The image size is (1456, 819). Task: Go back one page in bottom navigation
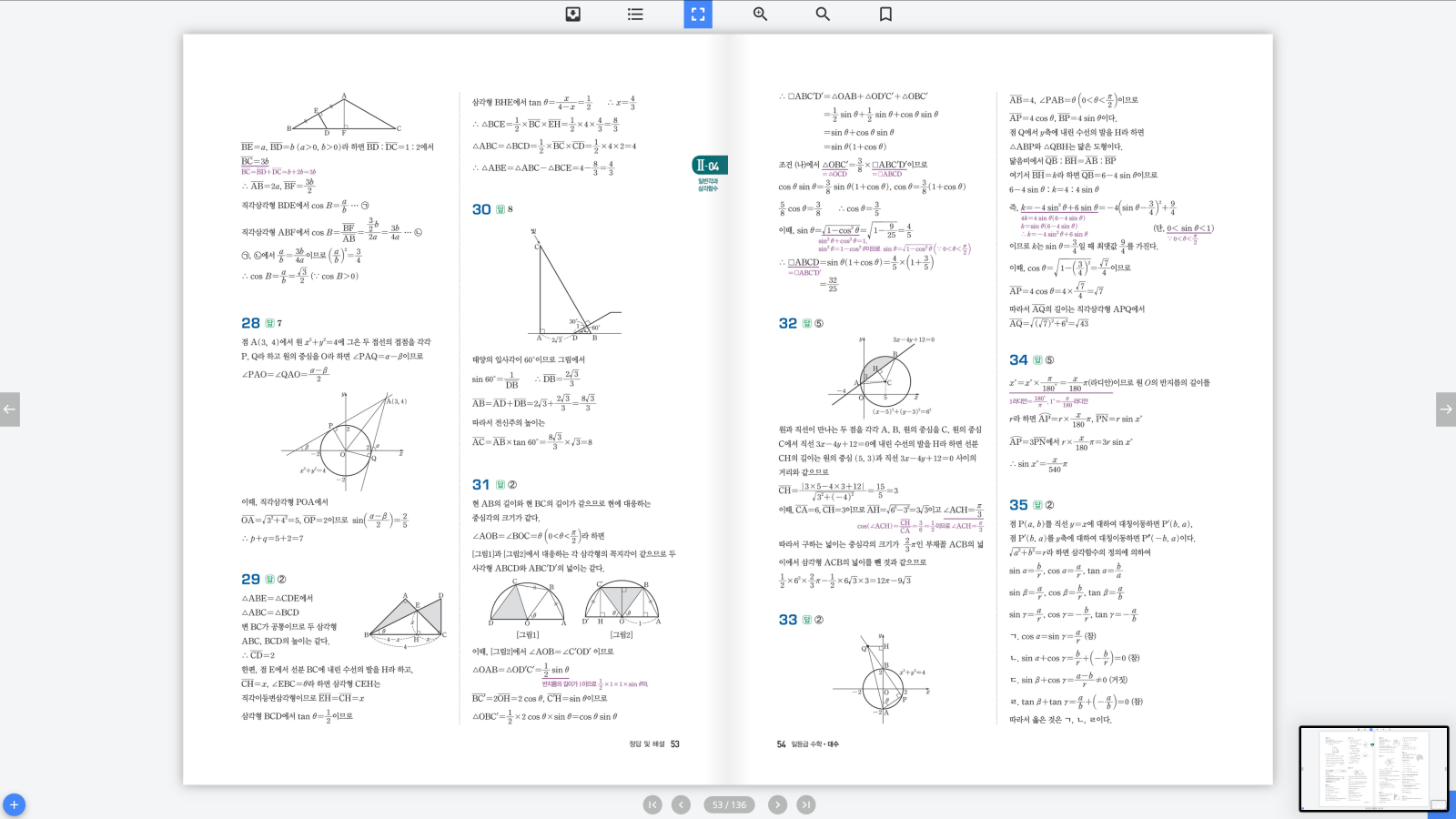pos(681,804)
